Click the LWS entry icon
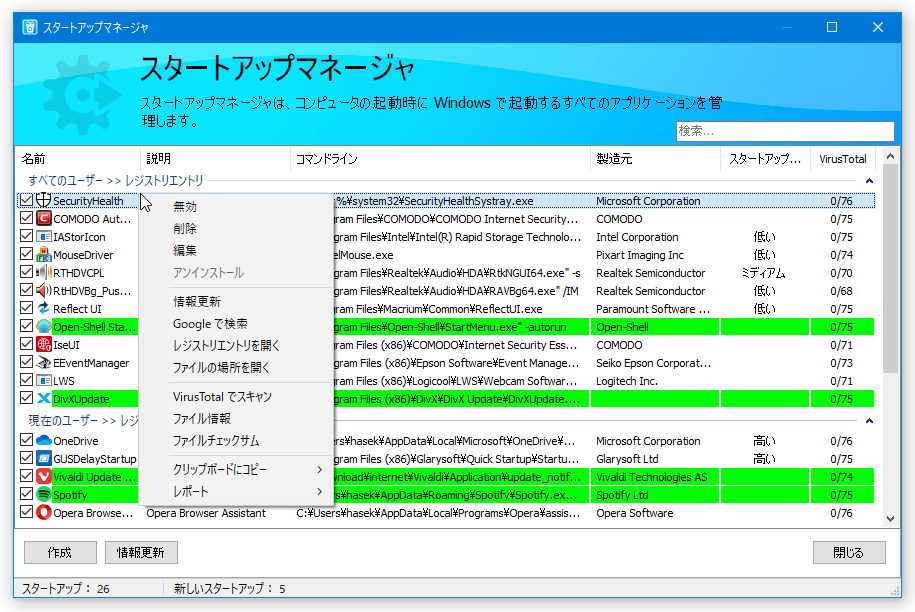The height and width of the screenshot is (612, 915). click(44, 380)
